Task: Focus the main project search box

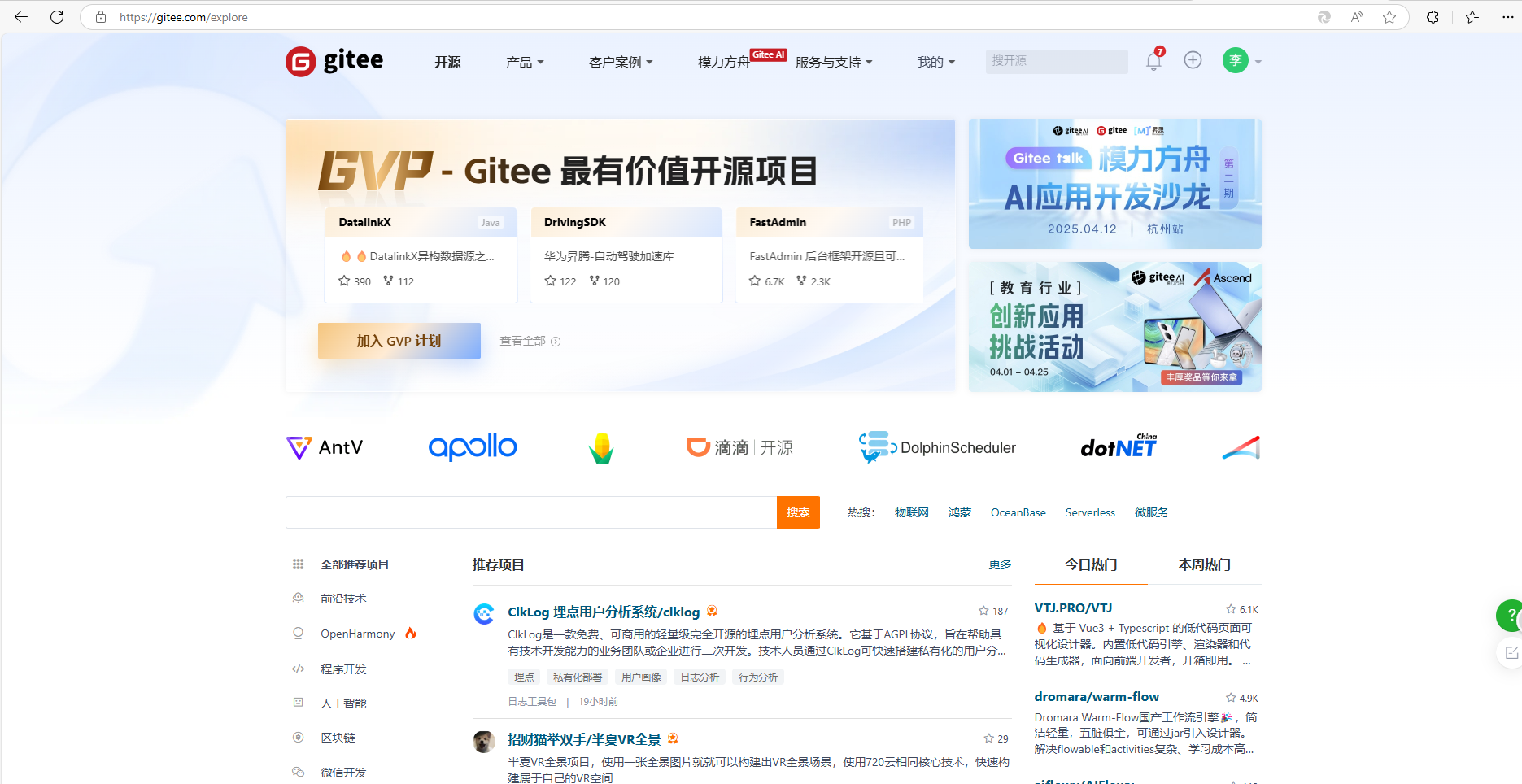Action: click(531, 512)
